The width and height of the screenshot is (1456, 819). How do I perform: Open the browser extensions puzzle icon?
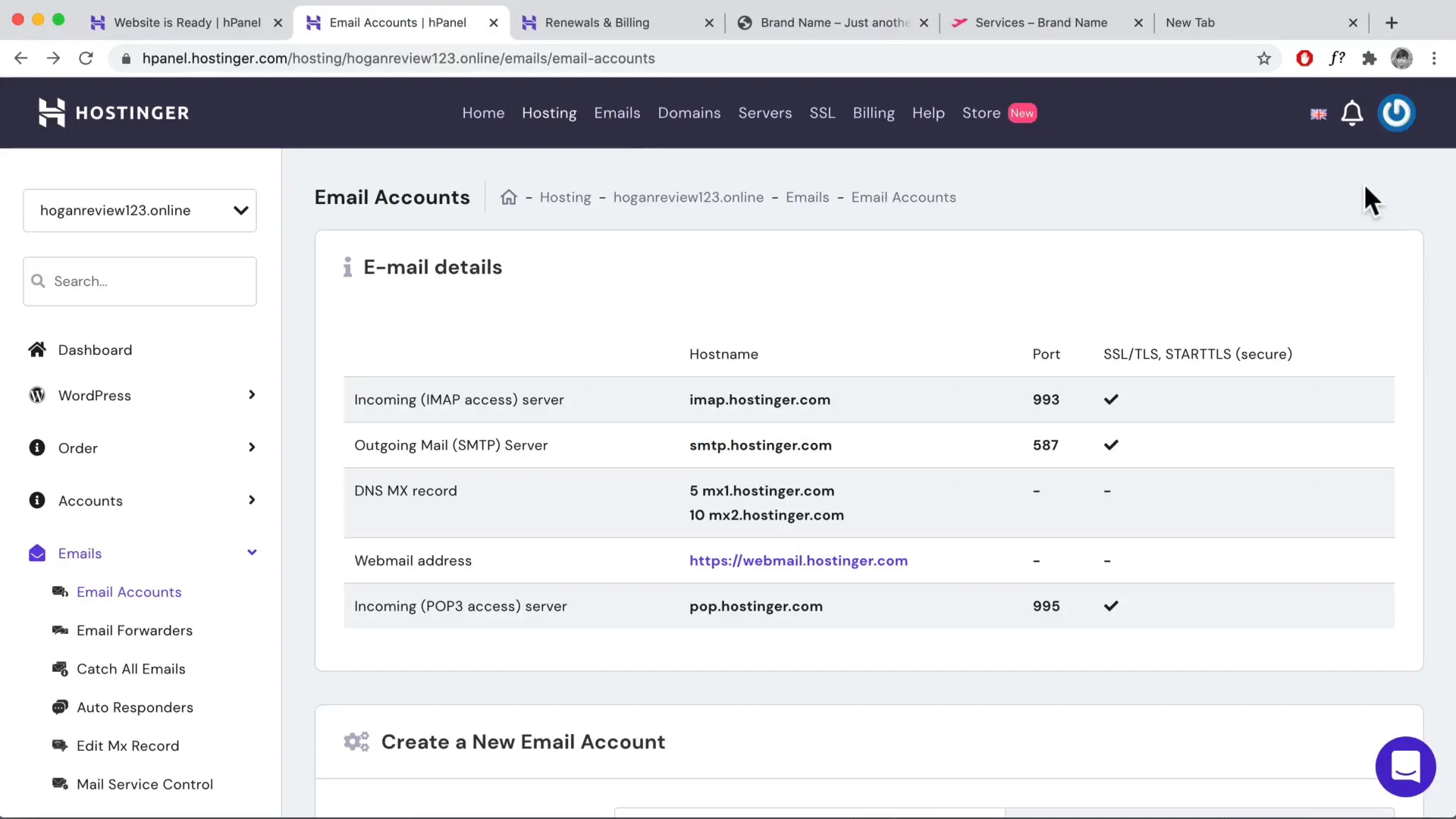click(x=1369, y=58)
